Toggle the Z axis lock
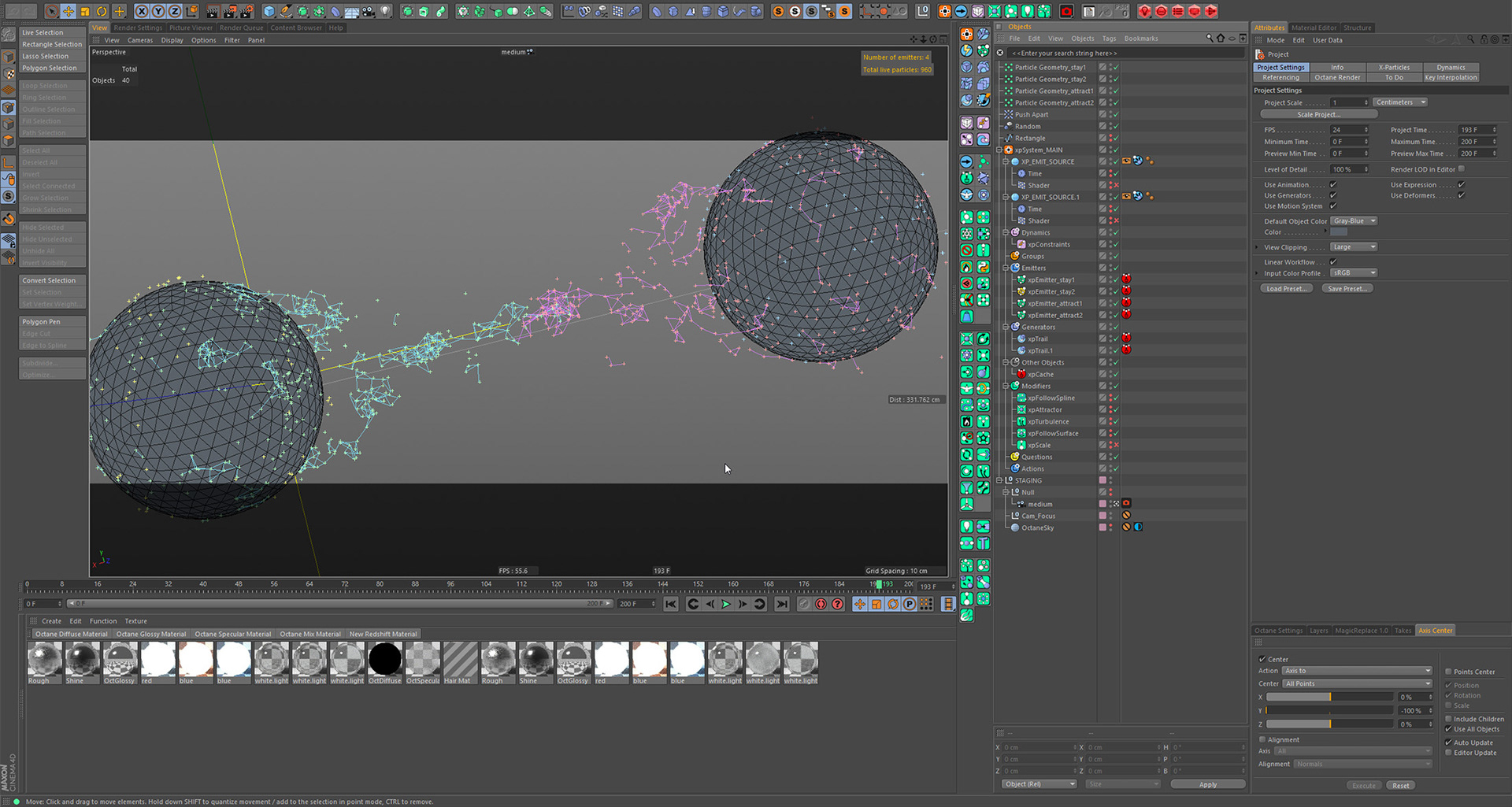Viewport: 1512px width, 807px height. click(x=175, y=11)
